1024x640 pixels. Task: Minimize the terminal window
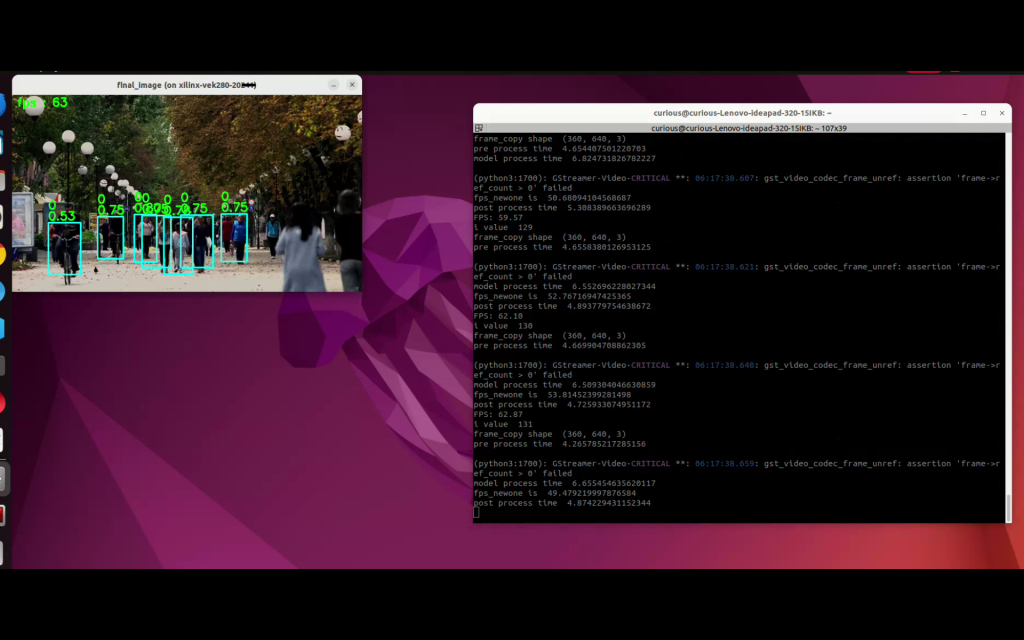pyautogui.click(x=965, y=113)
